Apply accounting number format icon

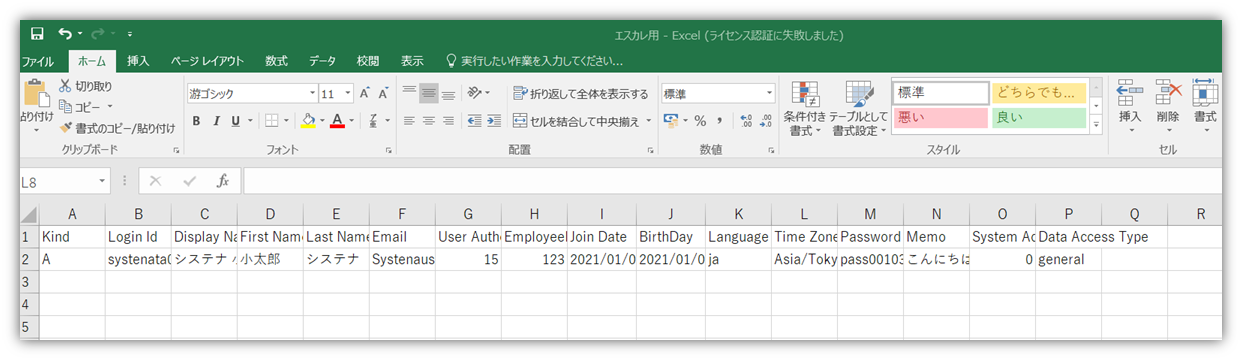click(x=672, y=121)
